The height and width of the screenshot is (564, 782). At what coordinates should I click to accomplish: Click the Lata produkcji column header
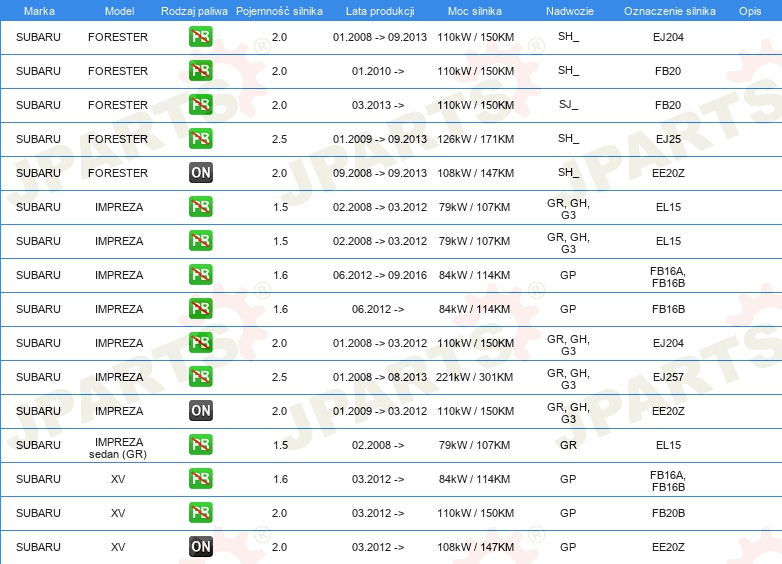(x=379, y=9)
